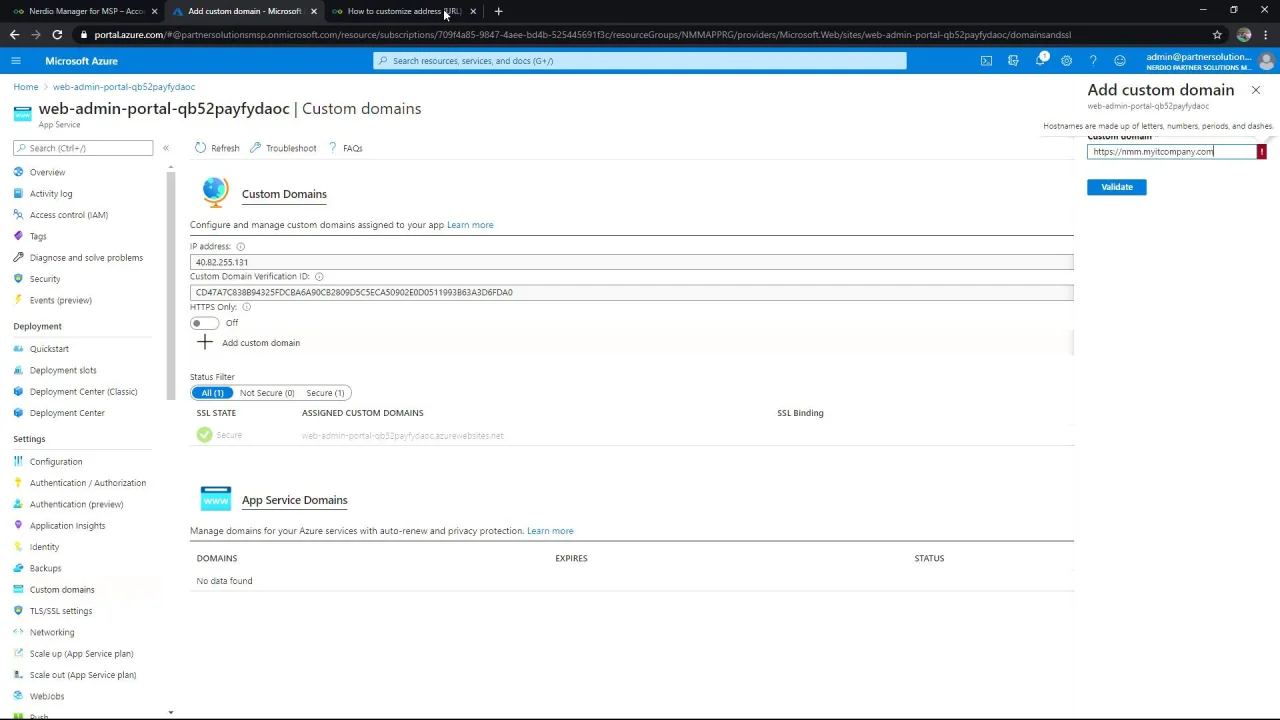Open the Azure portal hamburger menu
This screenshot has width=1280, height=720.
(16, 61)
